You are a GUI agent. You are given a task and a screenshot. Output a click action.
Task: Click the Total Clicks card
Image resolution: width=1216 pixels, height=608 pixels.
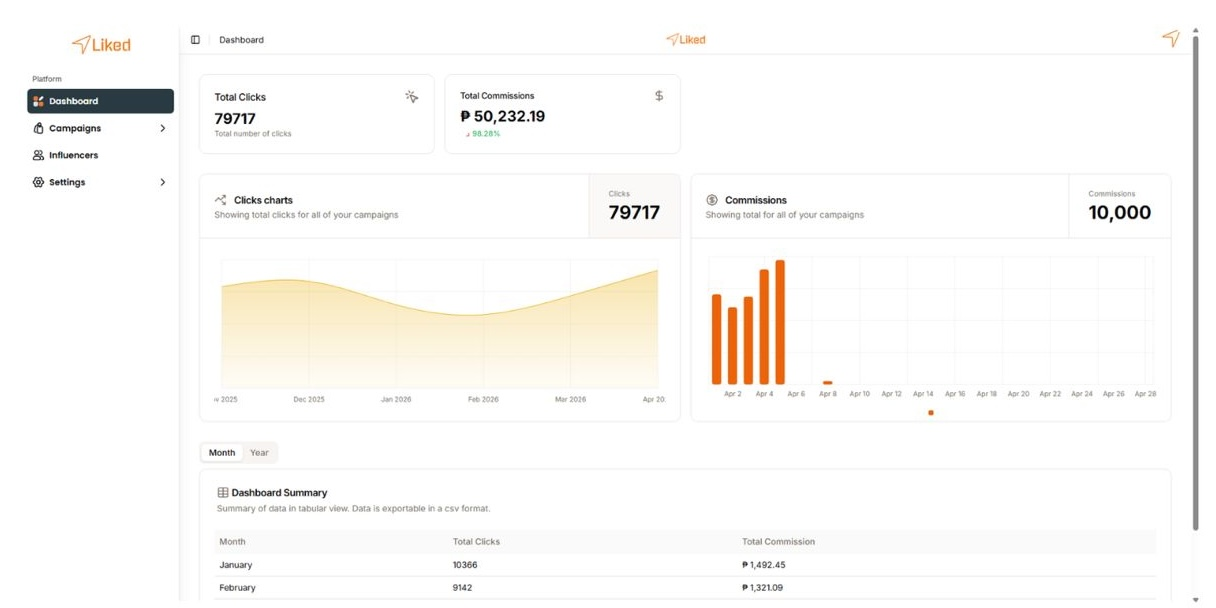click(317, 114)
